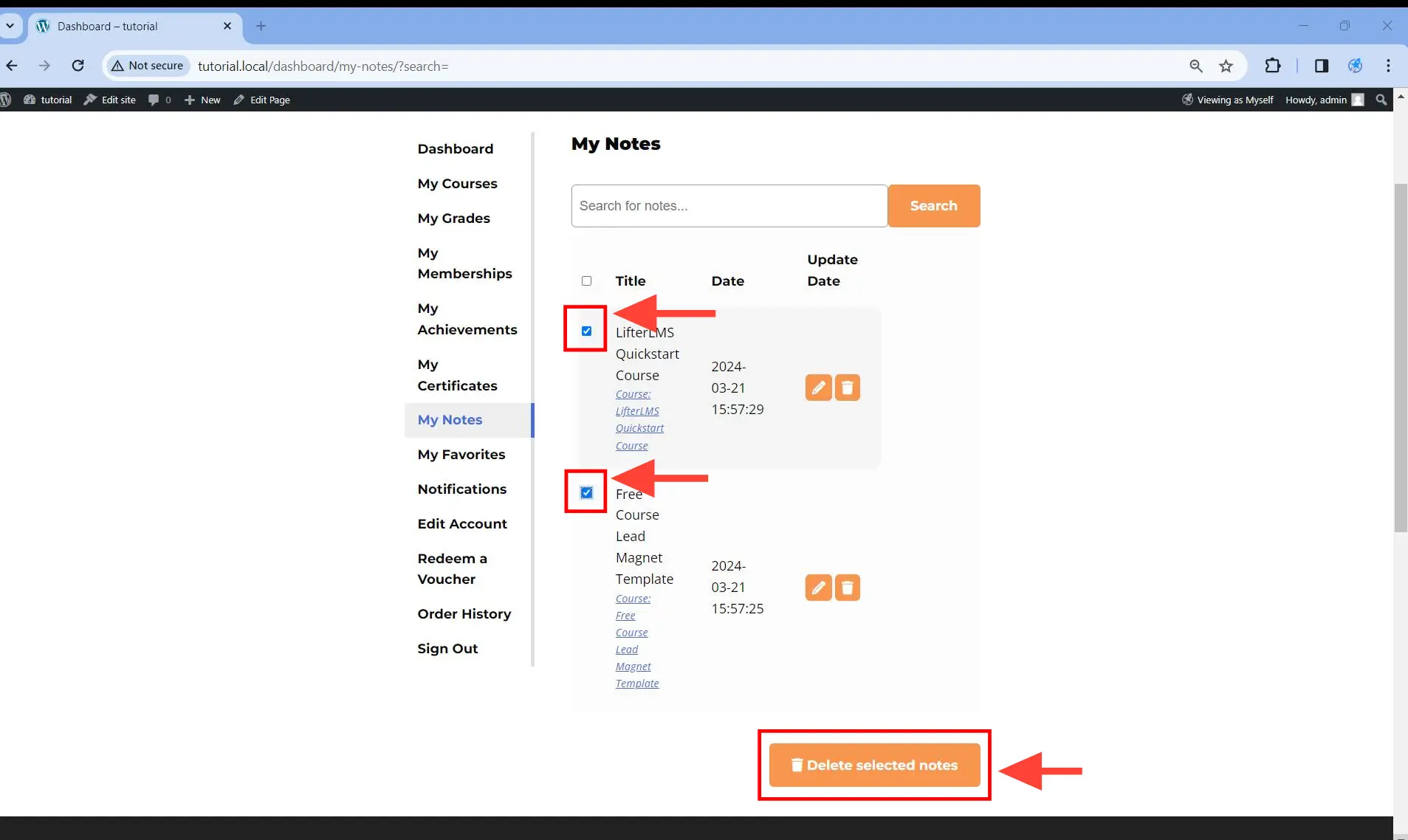The image size is (1408, 840).
Task: Go back using browser back arrow
Action: pos(12,66)
